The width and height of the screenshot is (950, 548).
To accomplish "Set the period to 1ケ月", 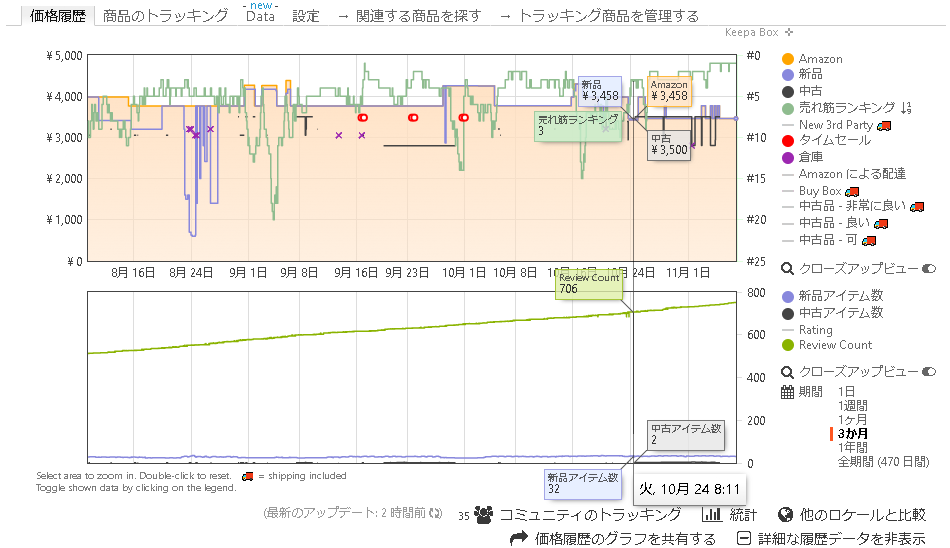I will pos(852,419).
